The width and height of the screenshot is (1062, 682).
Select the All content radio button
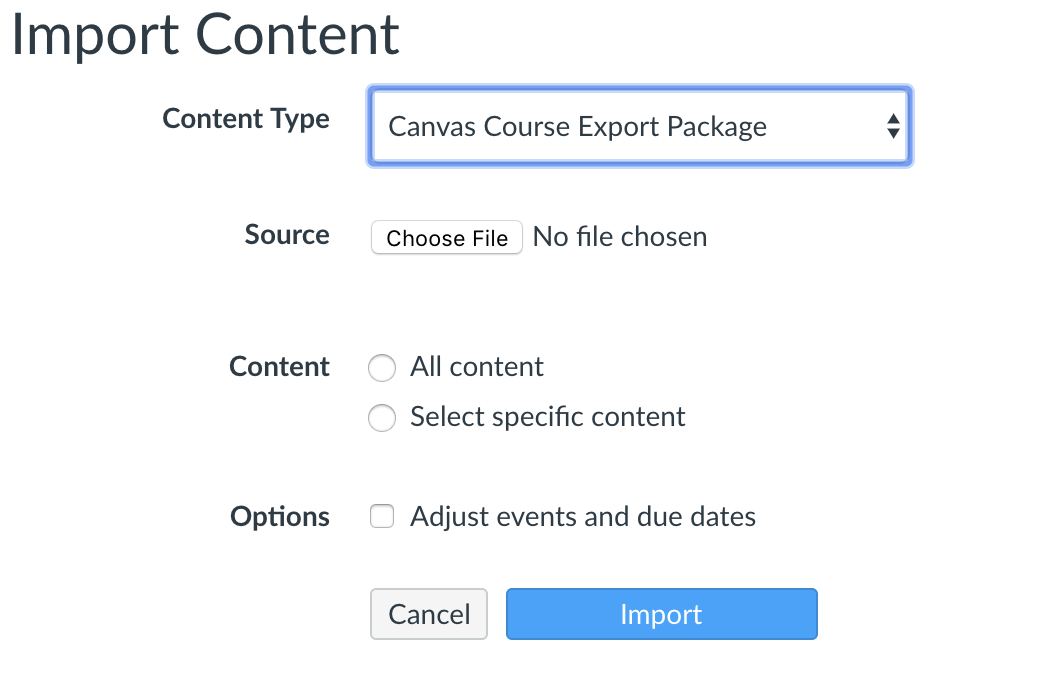(382, 368)
